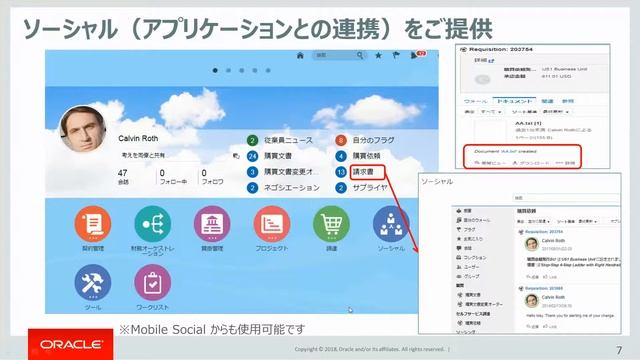640x360 pixels.
Task: Select グループ in the social sidebar
Action: [x=471, y=276]
